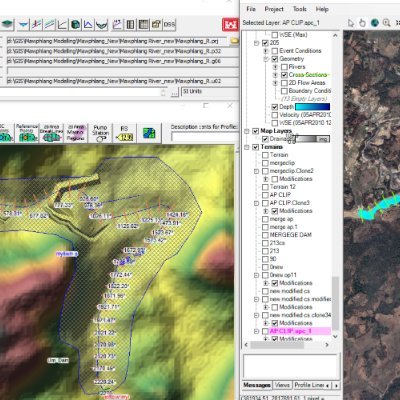400x400 pixels.
Task: Select the highlighted AP CLIP.apc_1 terrain row
Action: tap(300, 331)
